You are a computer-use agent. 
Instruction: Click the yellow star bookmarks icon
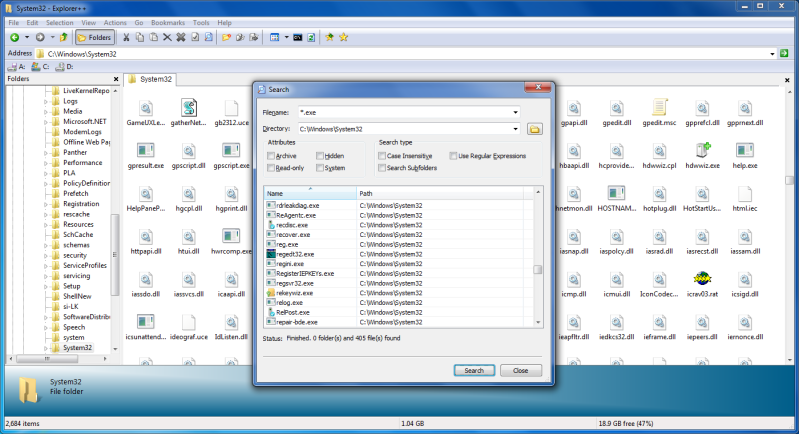pyautogui.click(x=343, y=37)
